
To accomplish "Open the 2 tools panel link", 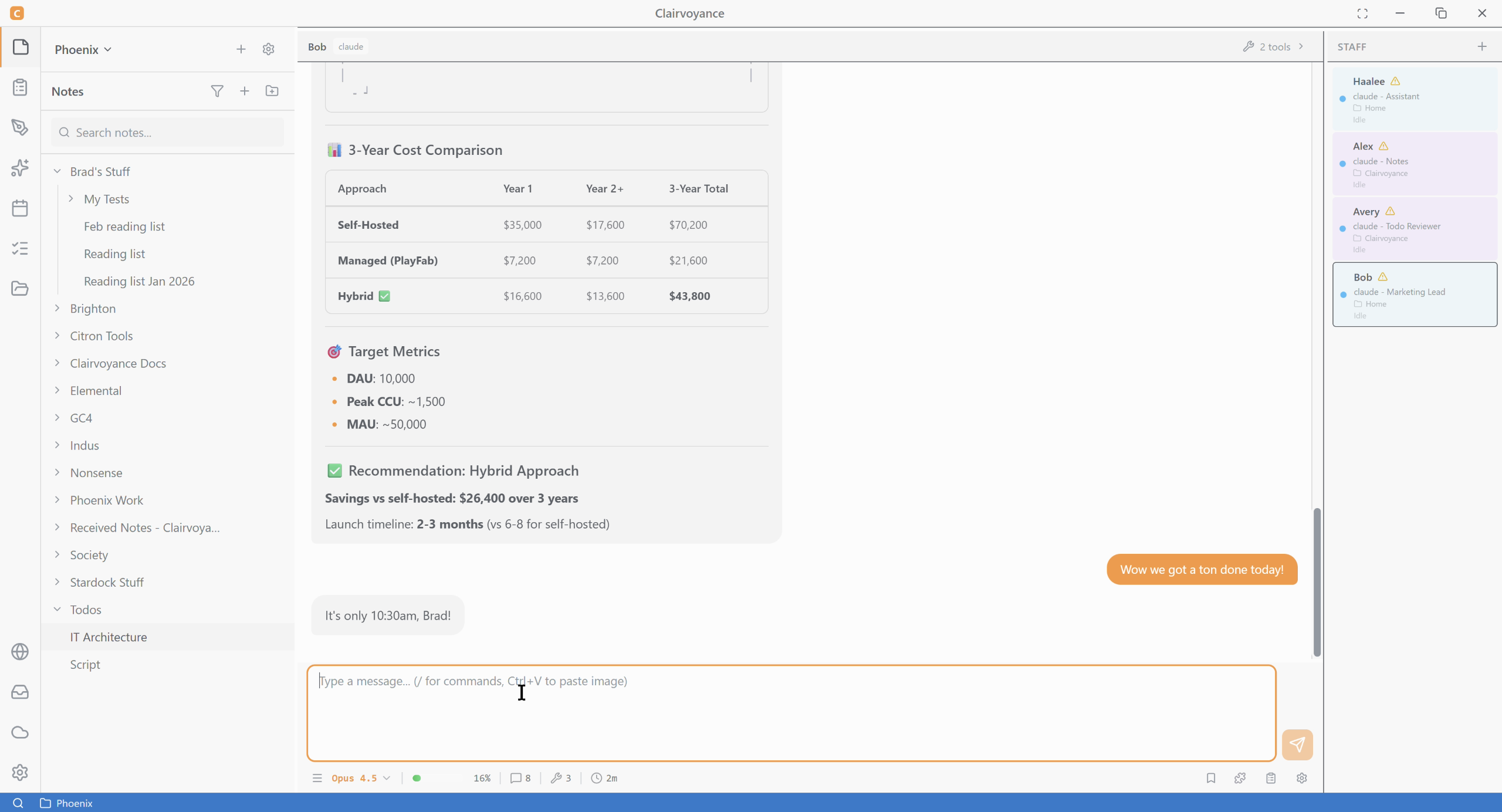I will pos(1274,46).
